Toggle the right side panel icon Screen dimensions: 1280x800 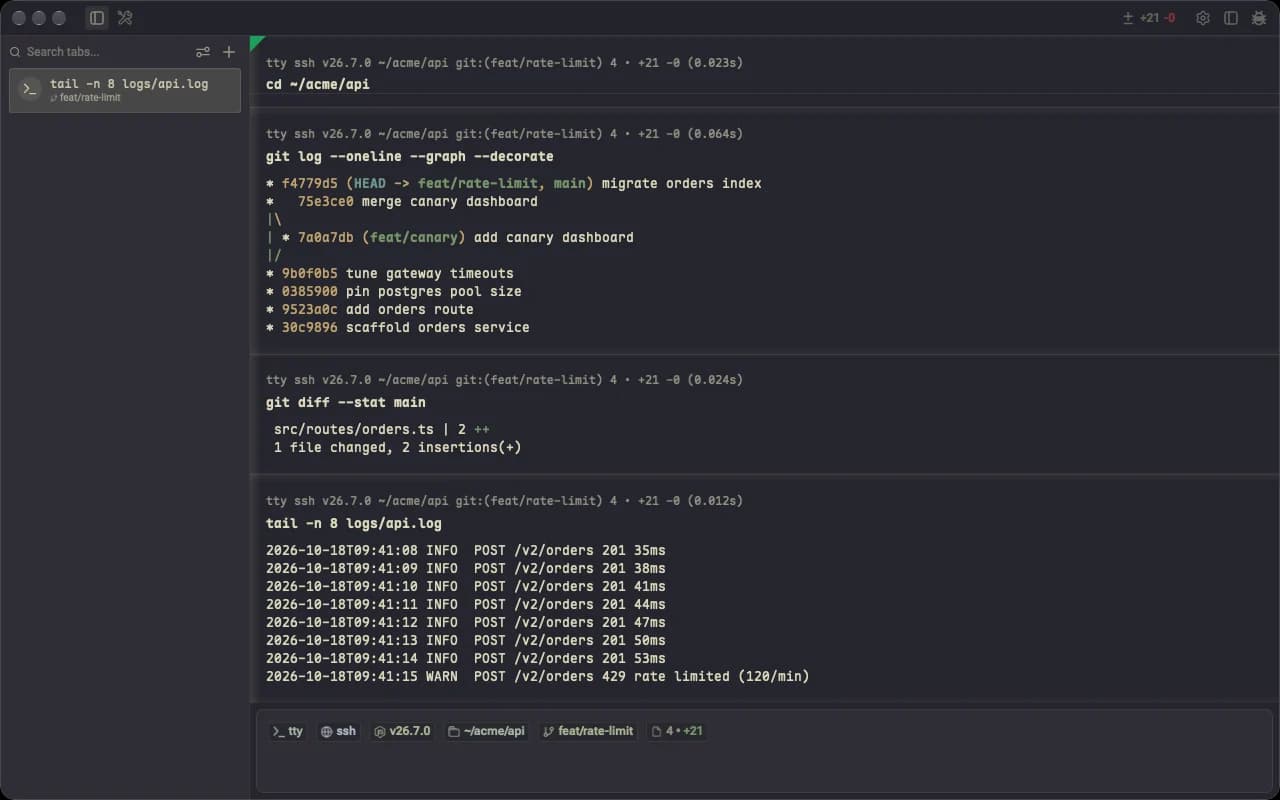tap(1231, 18)
